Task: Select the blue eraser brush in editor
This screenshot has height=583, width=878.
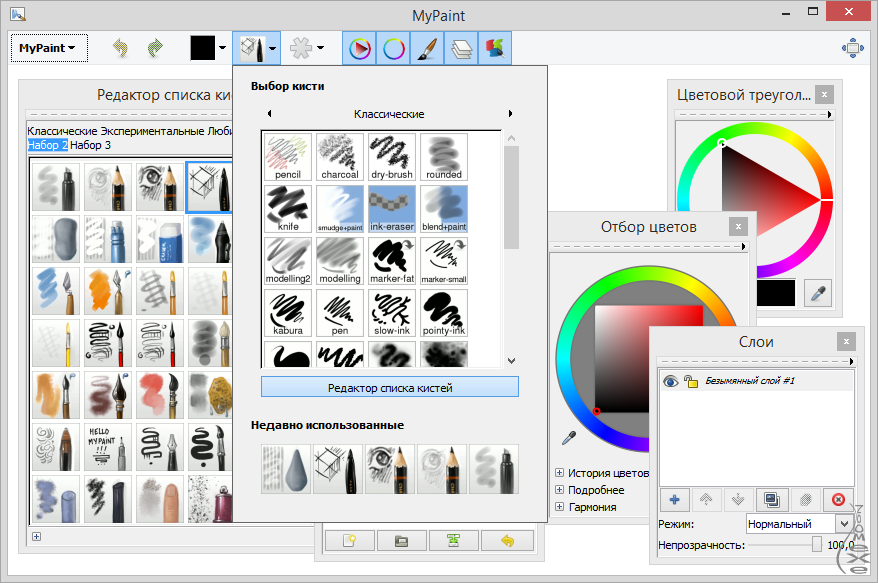Action: pos(160,240)
